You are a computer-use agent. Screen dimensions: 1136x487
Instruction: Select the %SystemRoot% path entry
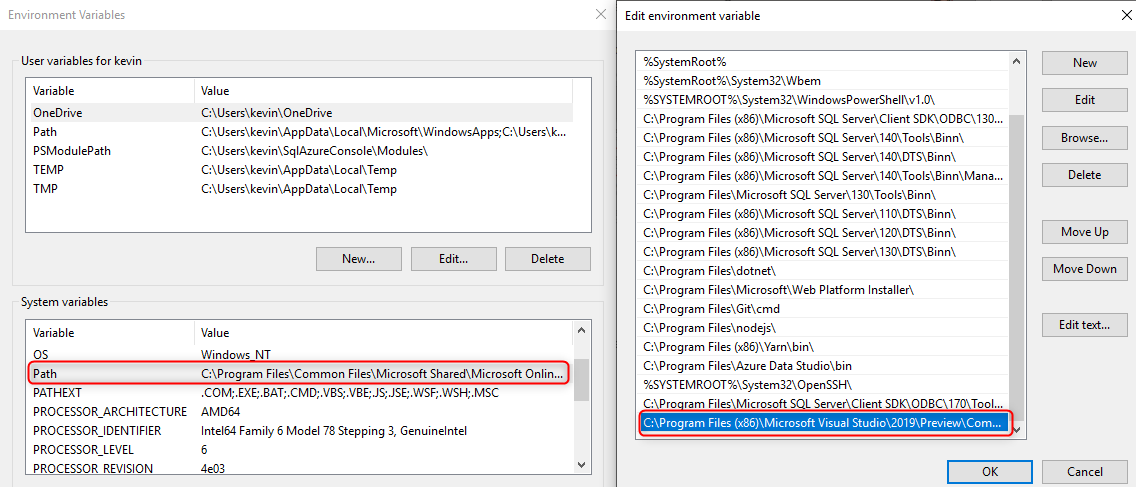coord(822,62)
